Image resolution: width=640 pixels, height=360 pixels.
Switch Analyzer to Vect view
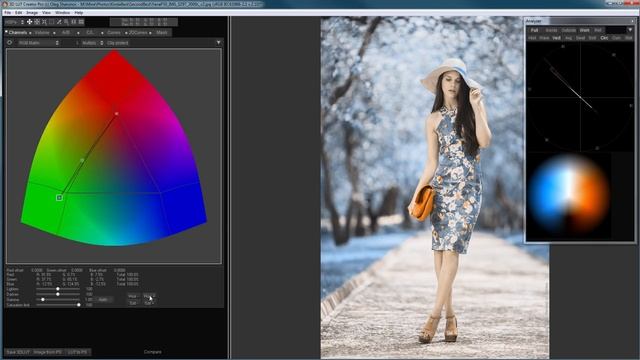click(556, 38)
